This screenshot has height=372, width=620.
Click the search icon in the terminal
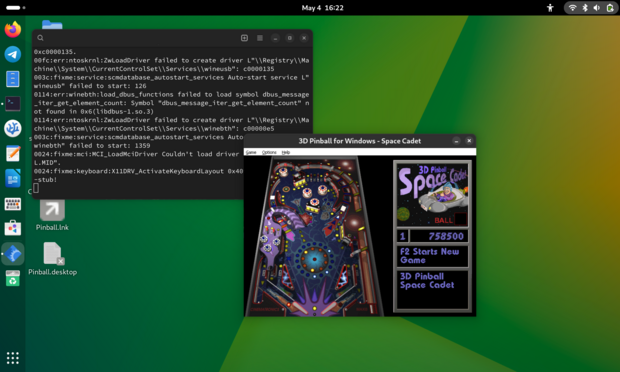[x=40, y=38]
